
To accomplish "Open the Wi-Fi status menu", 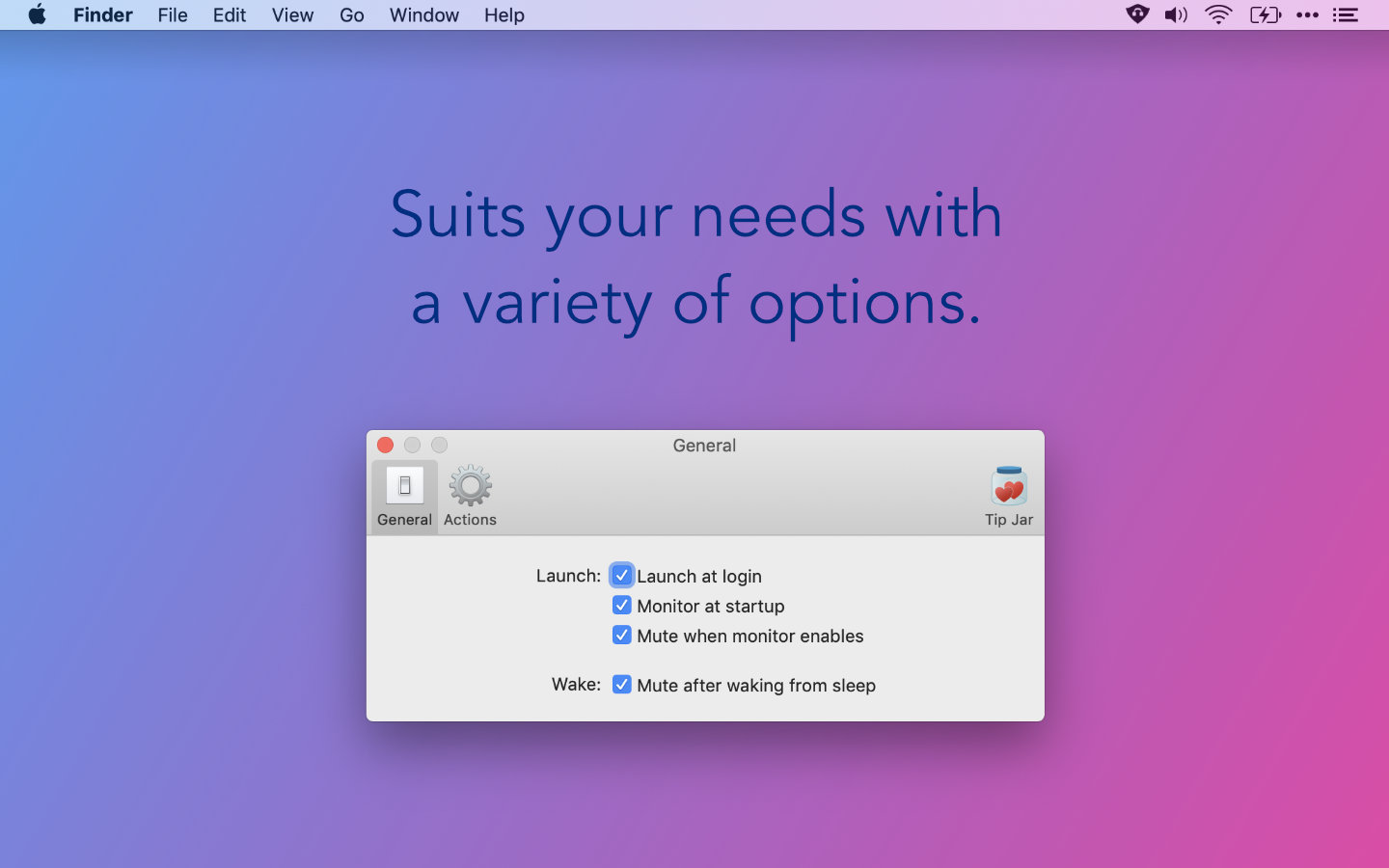I will 1218,15.
